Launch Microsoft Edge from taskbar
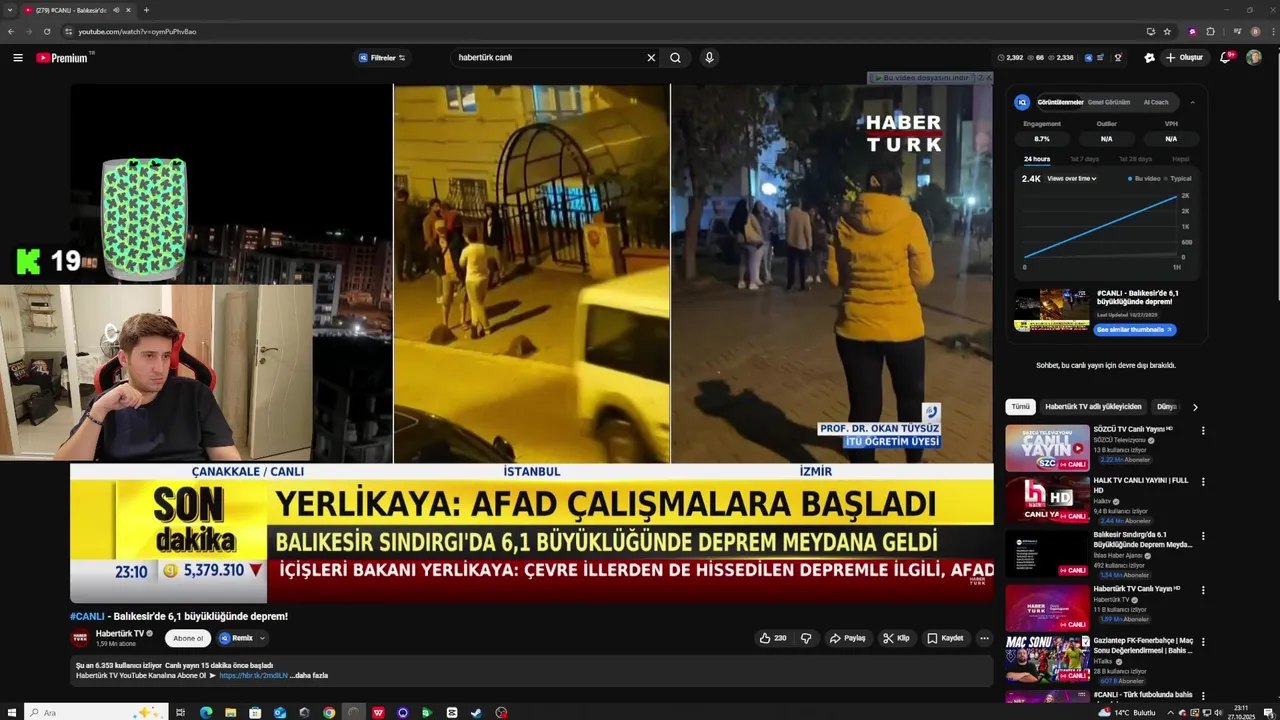The height and width of the screenshot is (720, 1280). point(206,713)
